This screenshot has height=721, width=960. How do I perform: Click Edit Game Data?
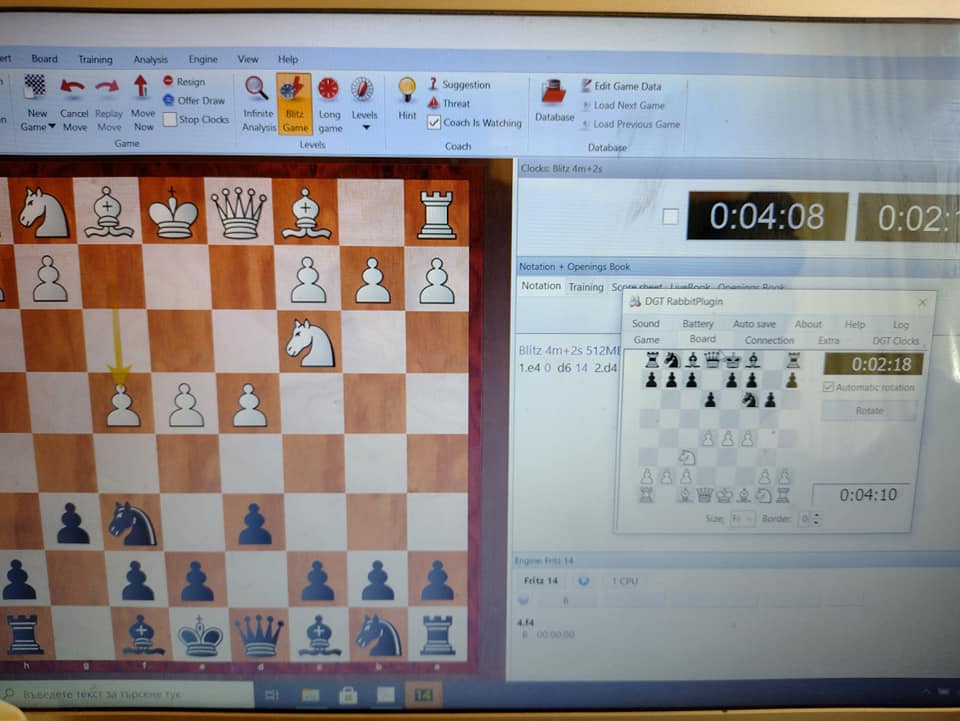point(627,86)
